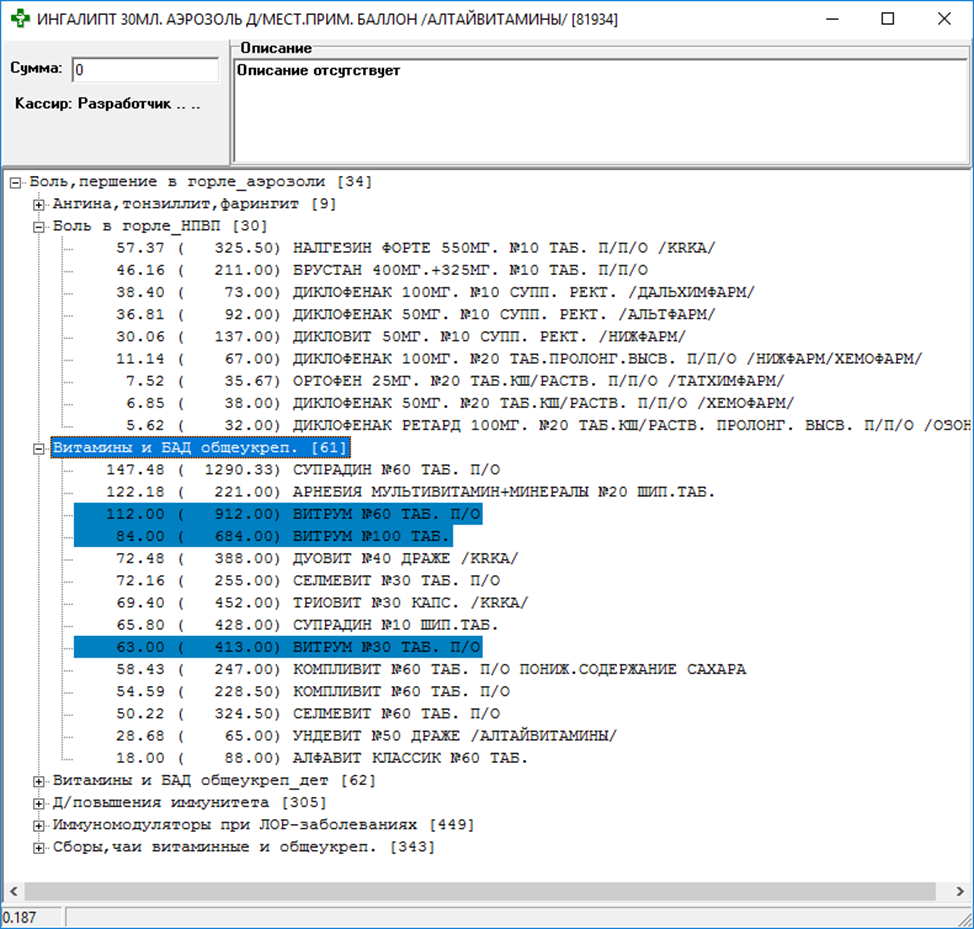
Task: Select the АЛФАВИТ КЛАССИК №60 ТАБ. row
Action: [x=322, y=758]
